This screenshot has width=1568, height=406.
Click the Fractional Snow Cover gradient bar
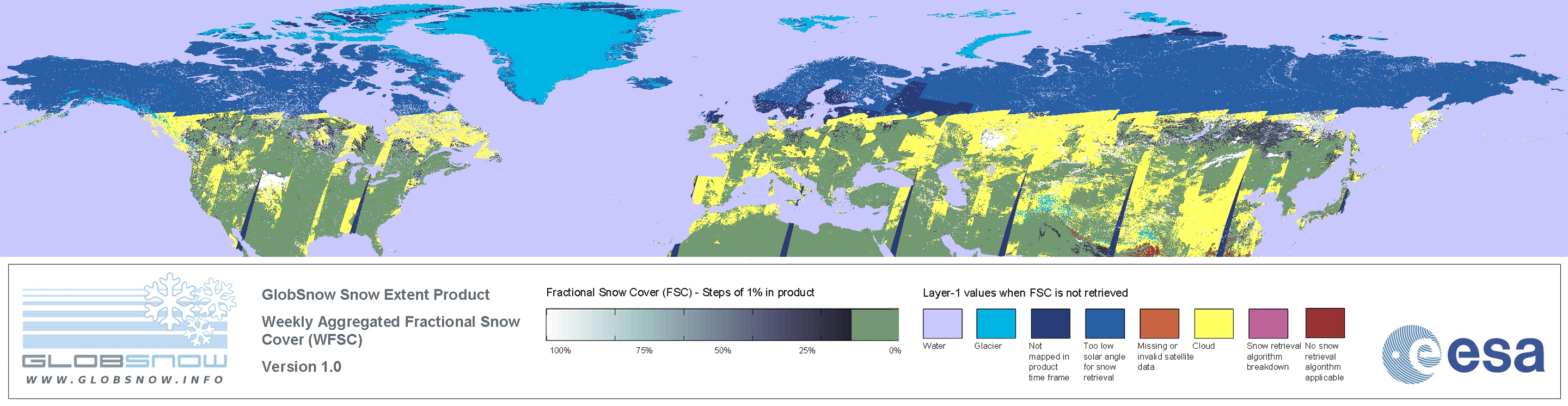[722, 324]
